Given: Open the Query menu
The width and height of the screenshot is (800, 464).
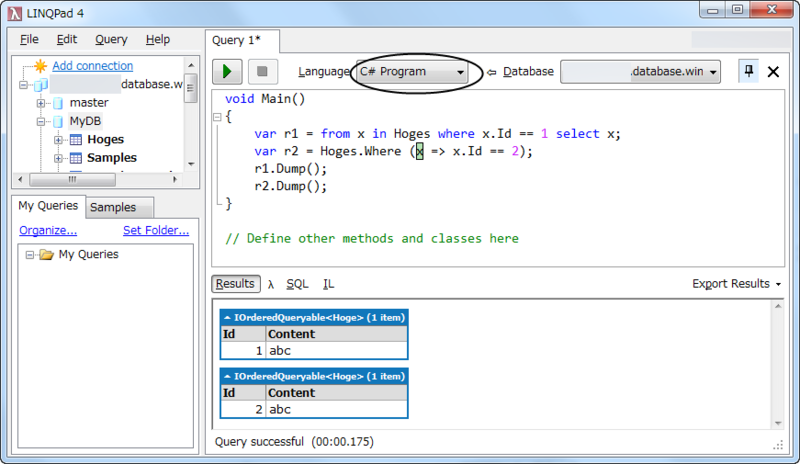Looking at the screenshot, I should tap(111, 39).
